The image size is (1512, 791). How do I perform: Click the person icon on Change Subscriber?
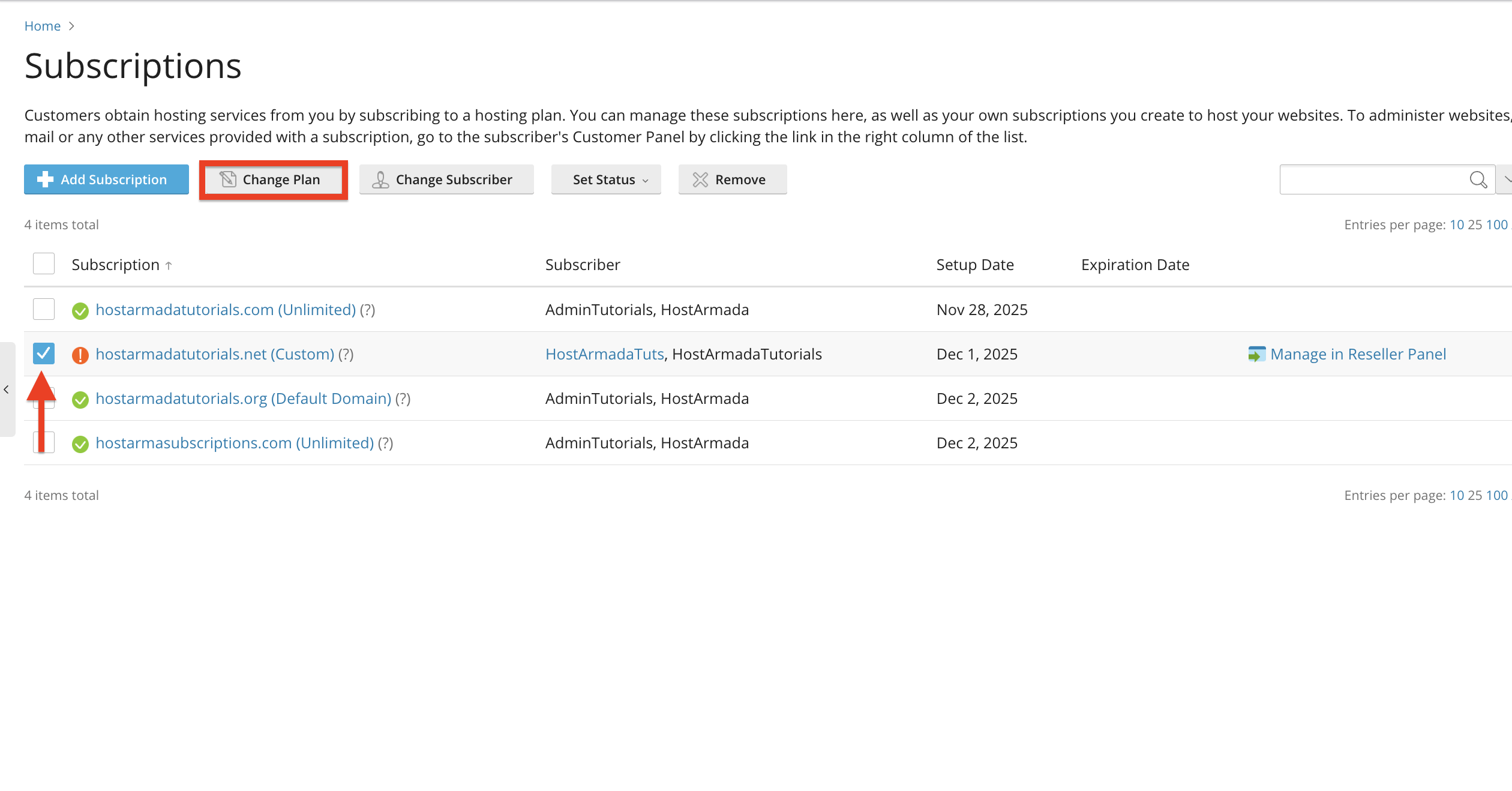(380, 179)
